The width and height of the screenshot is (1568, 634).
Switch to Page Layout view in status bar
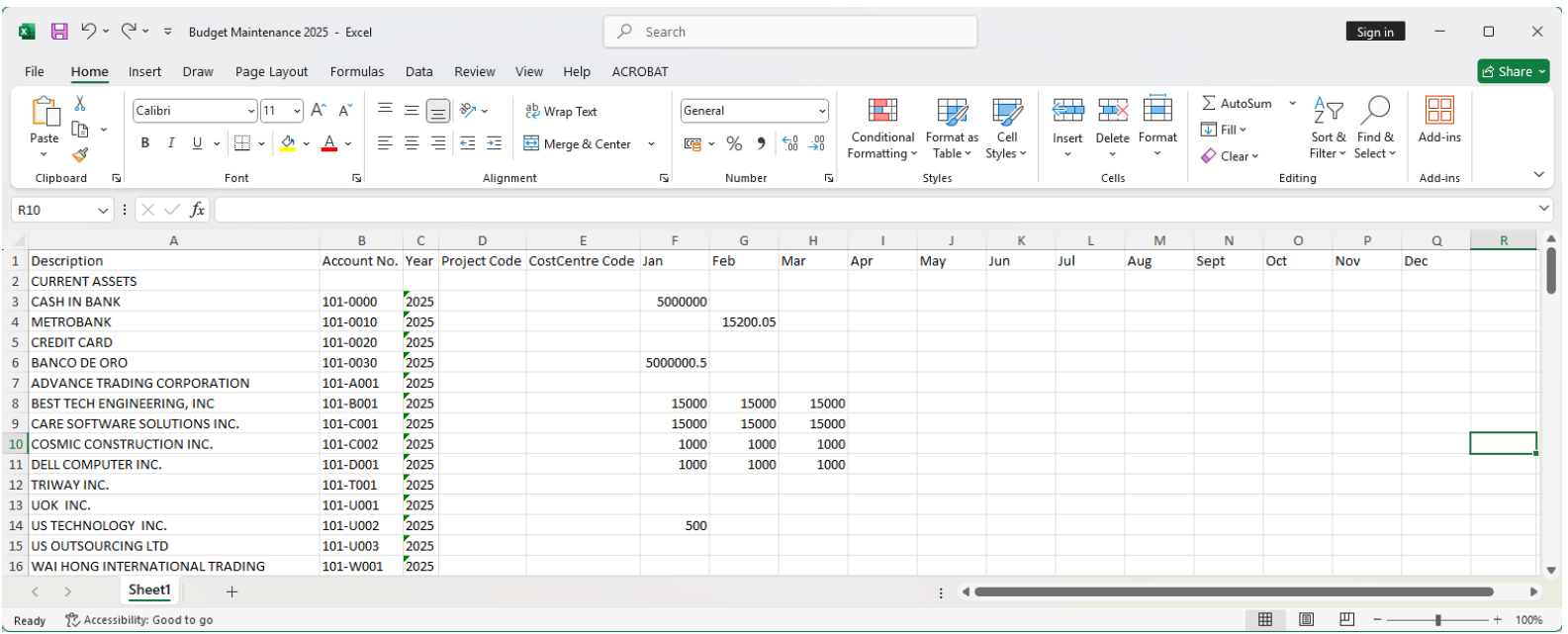[x=1306, y=619]
